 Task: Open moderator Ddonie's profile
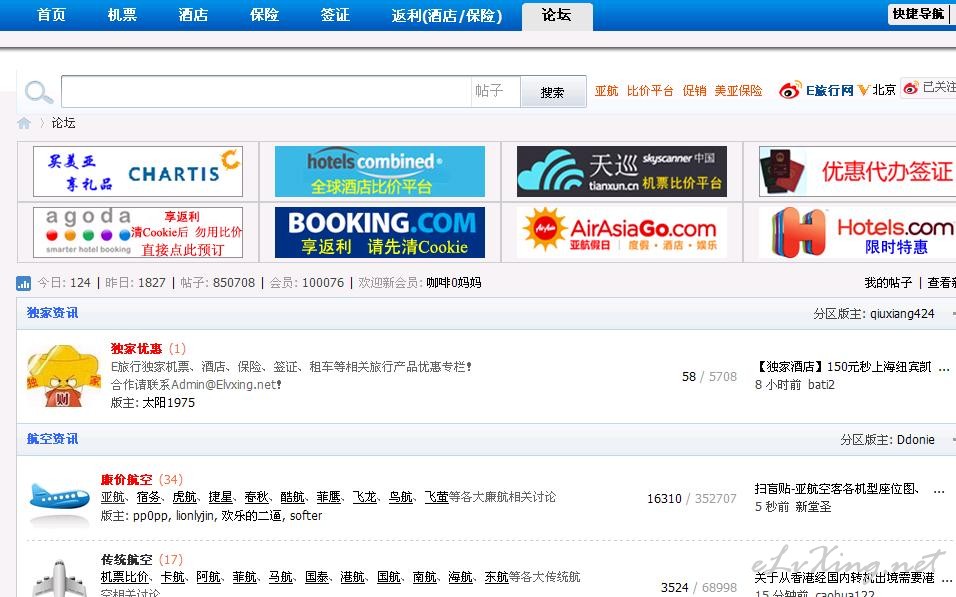915,440
